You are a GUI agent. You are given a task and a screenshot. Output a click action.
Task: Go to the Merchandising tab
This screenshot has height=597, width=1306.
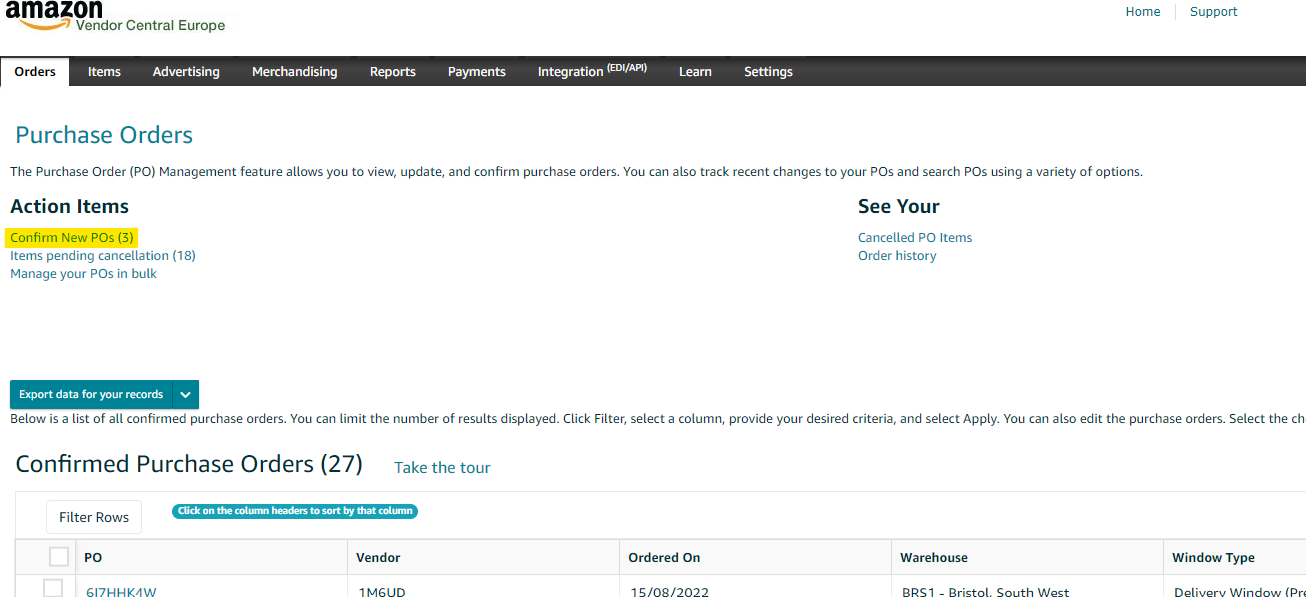coord(295,72)
